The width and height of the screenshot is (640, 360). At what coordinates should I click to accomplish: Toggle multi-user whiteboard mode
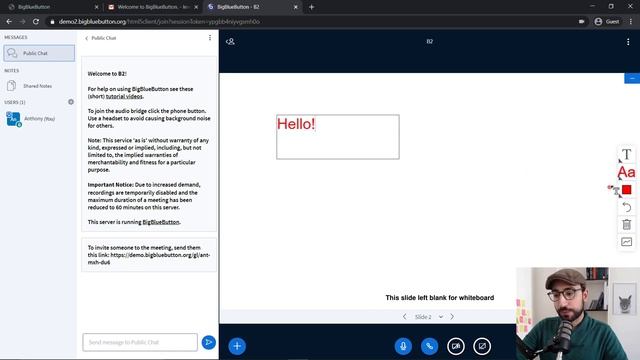tap(627, 242)
